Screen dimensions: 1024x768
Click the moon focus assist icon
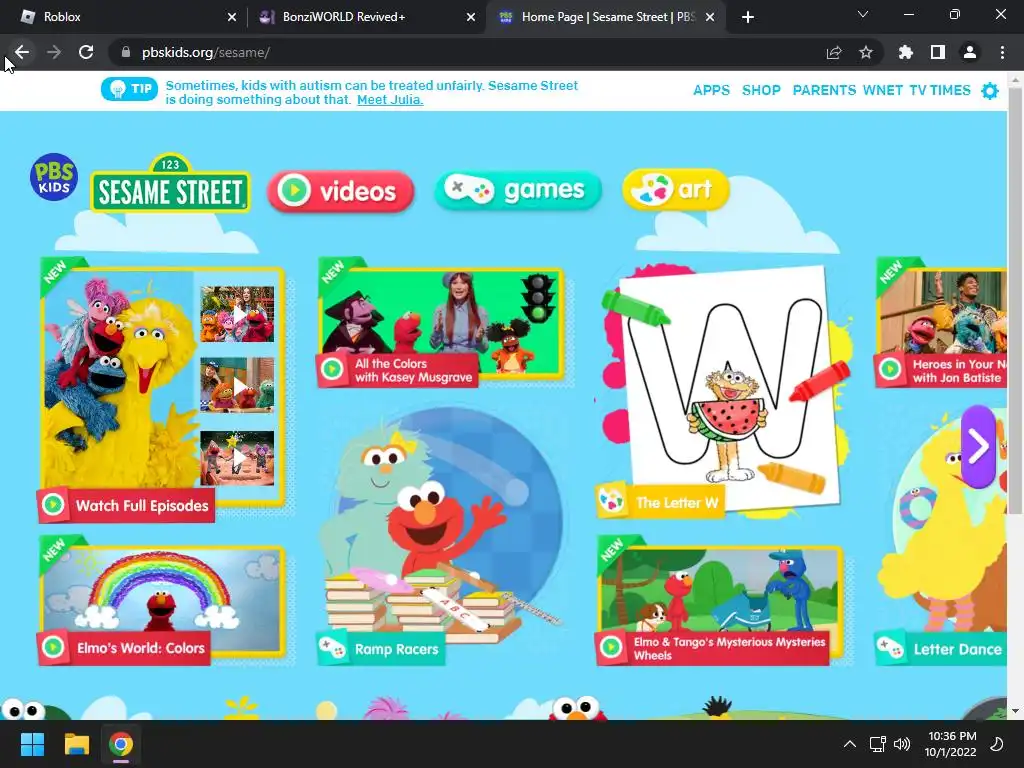coord(997,744)
